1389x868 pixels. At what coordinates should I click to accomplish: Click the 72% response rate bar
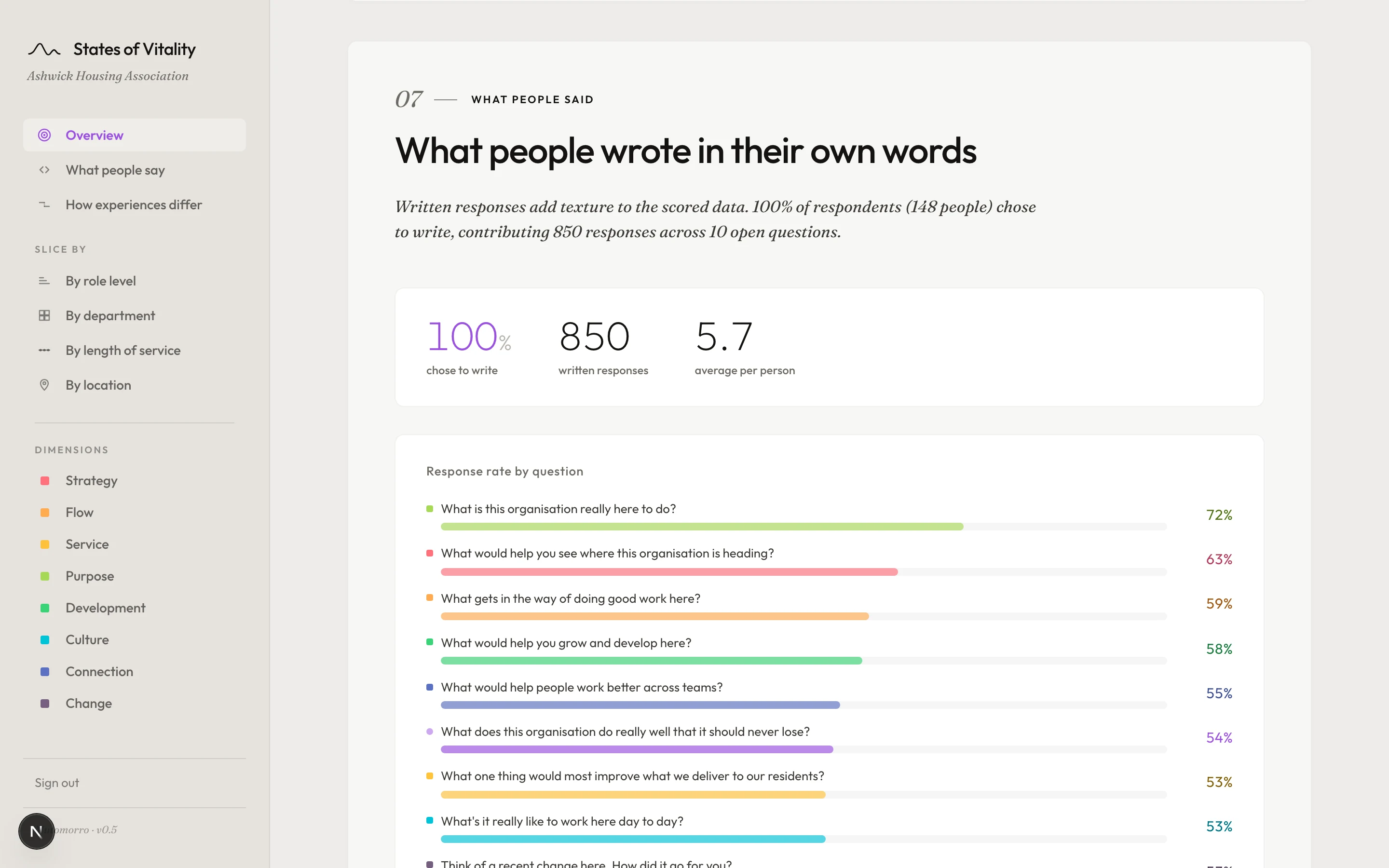coord(701,527)
